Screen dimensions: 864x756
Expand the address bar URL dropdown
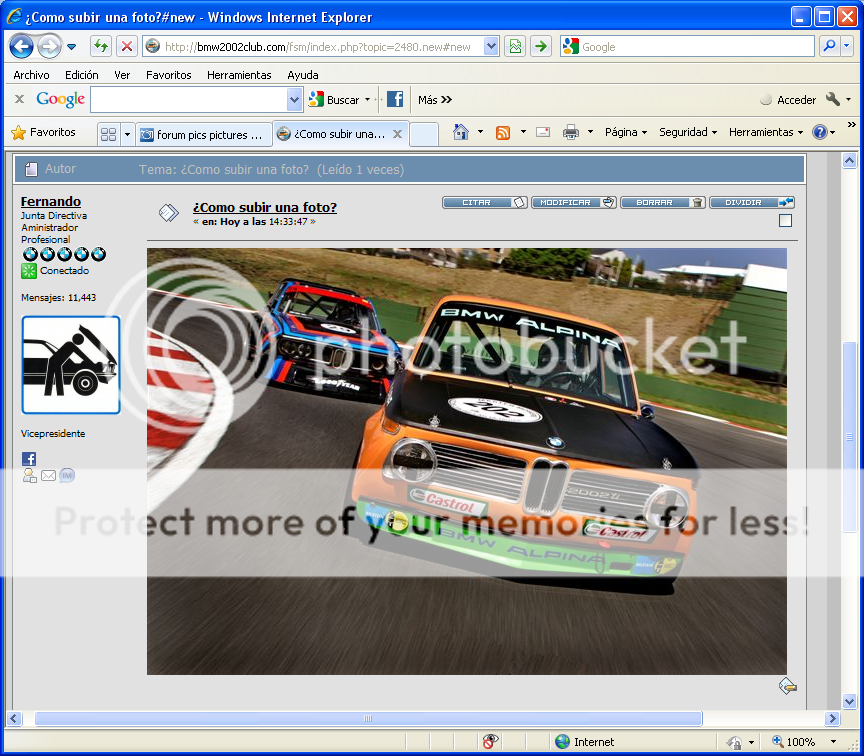[491, 46]
